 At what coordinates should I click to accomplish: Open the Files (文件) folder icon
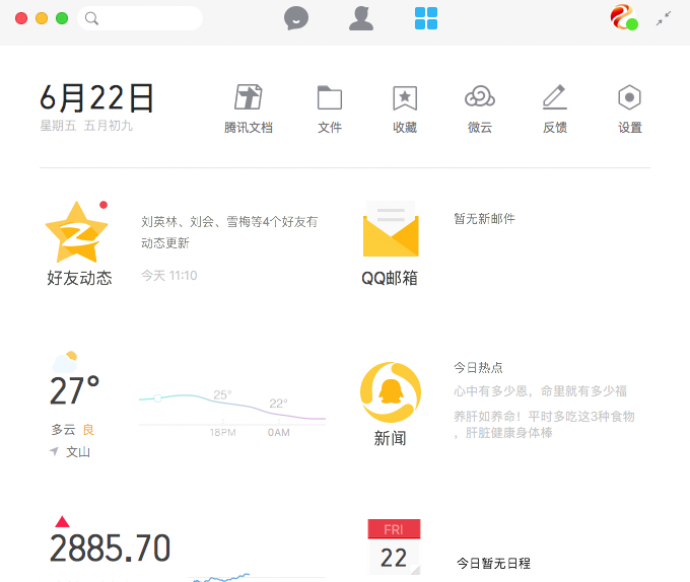330,97
